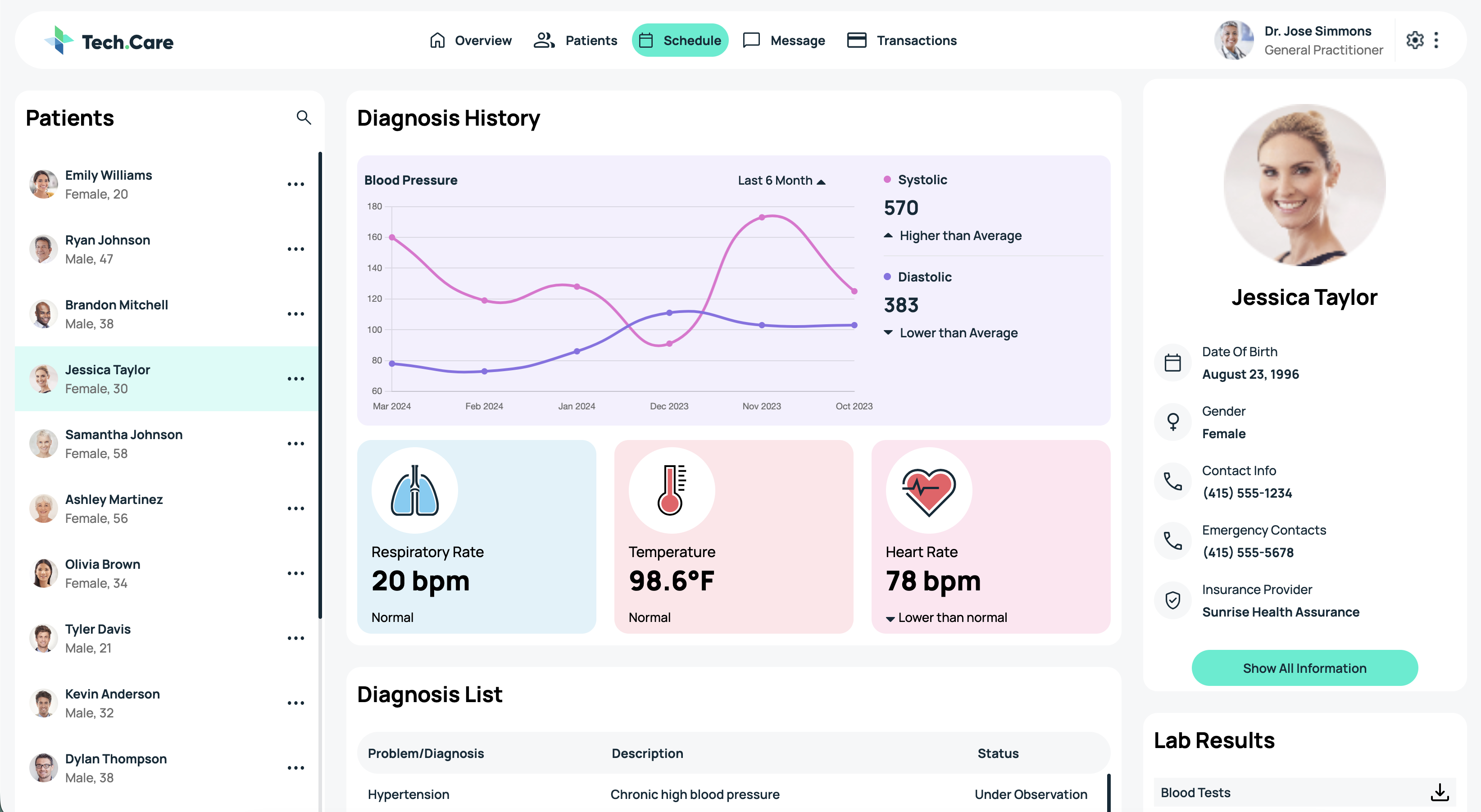Click the thermometer Temperature icon
This screenshot has width=1481, height=812.
coord(672,490)
